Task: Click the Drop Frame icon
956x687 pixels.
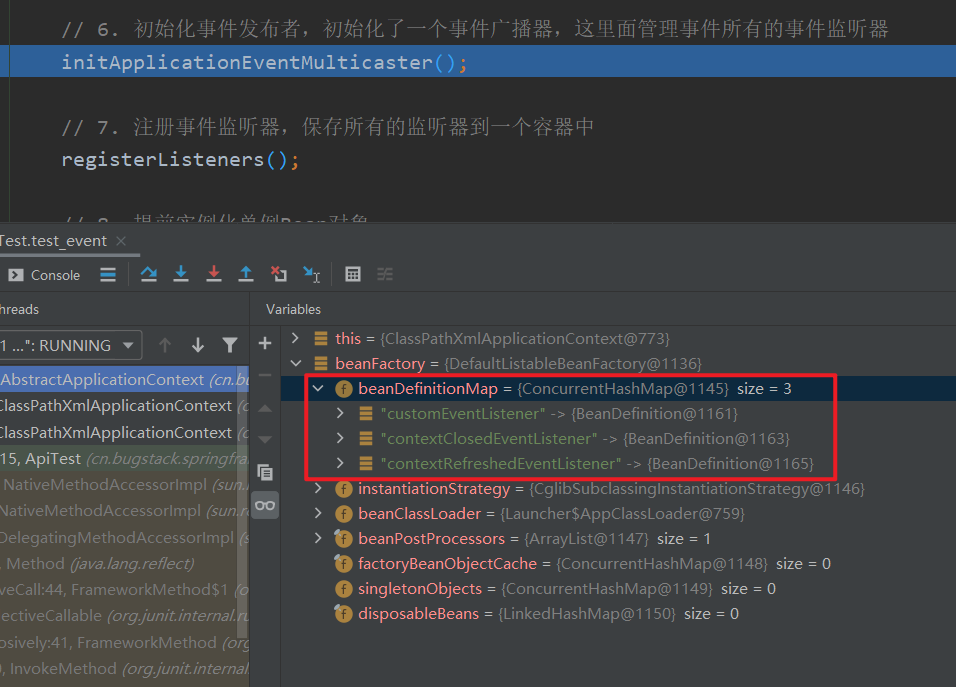Action: (279, 274)
